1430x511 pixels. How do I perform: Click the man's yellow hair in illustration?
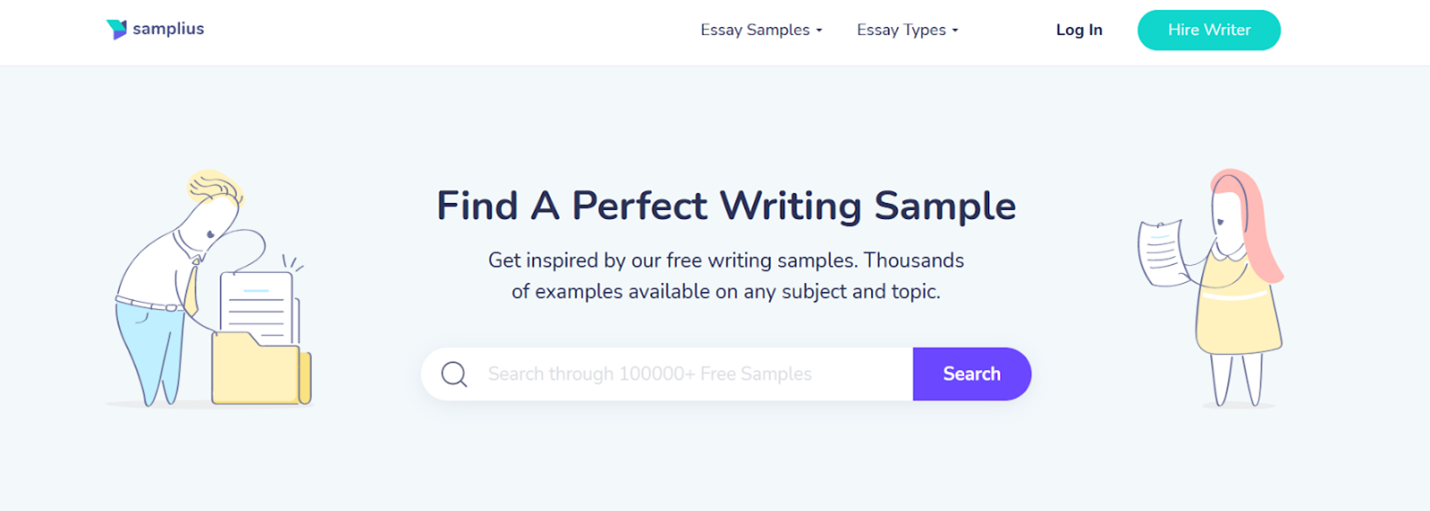pos(214,185)
